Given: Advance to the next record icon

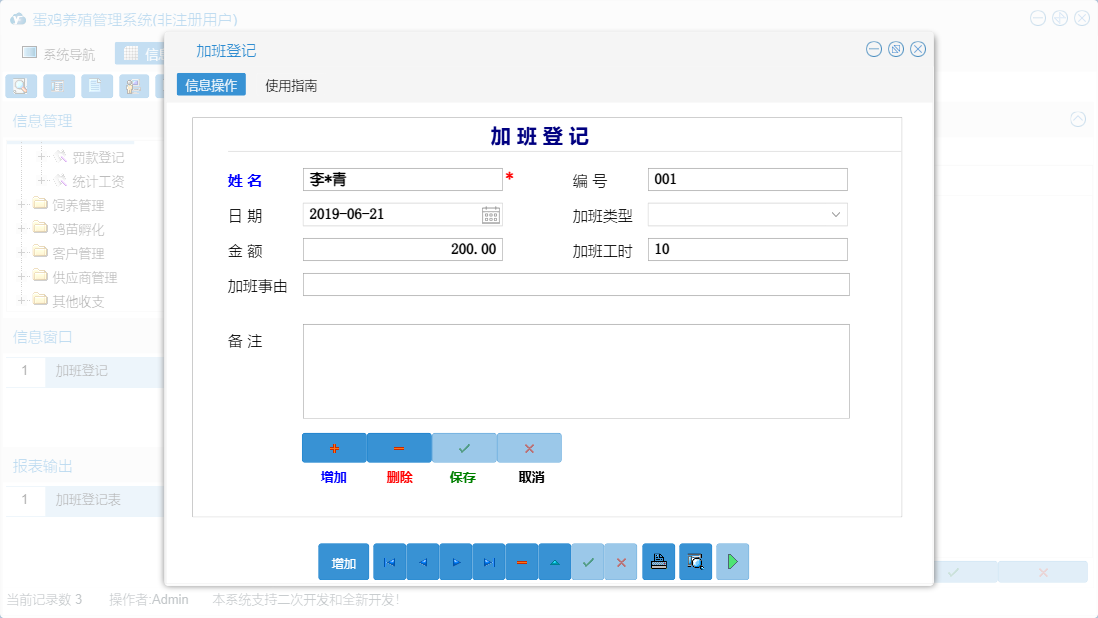Looking at the screenshot, I should pos(455,561).
